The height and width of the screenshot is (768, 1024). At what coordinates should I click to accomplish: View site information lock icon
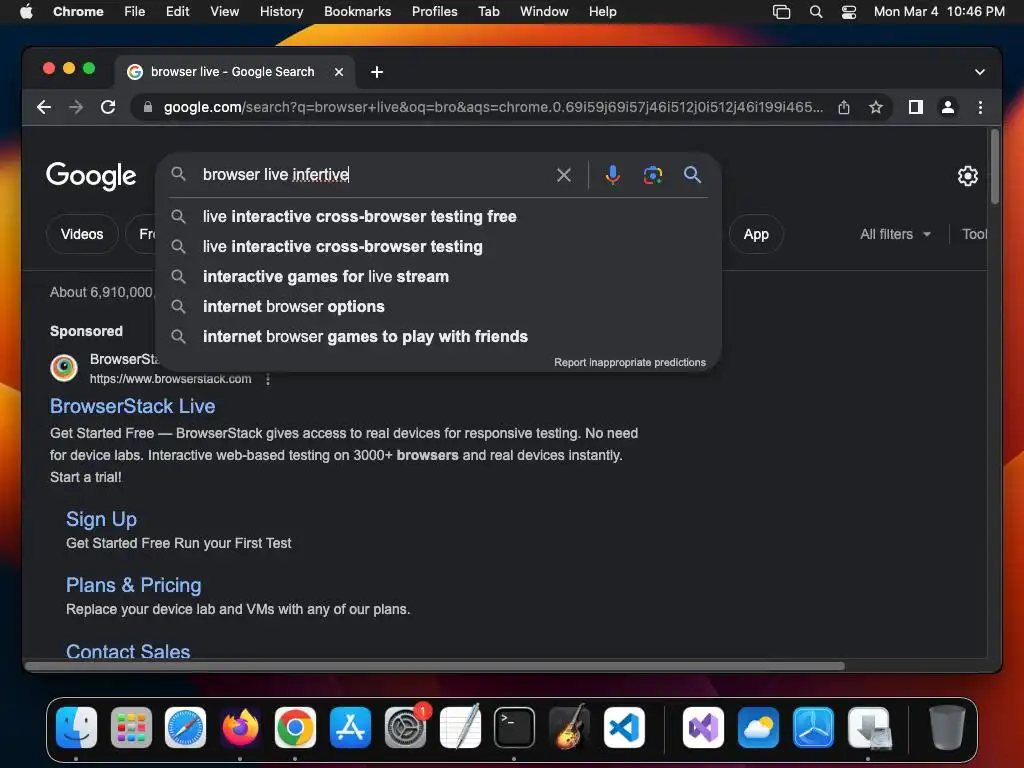click(148, 107)
